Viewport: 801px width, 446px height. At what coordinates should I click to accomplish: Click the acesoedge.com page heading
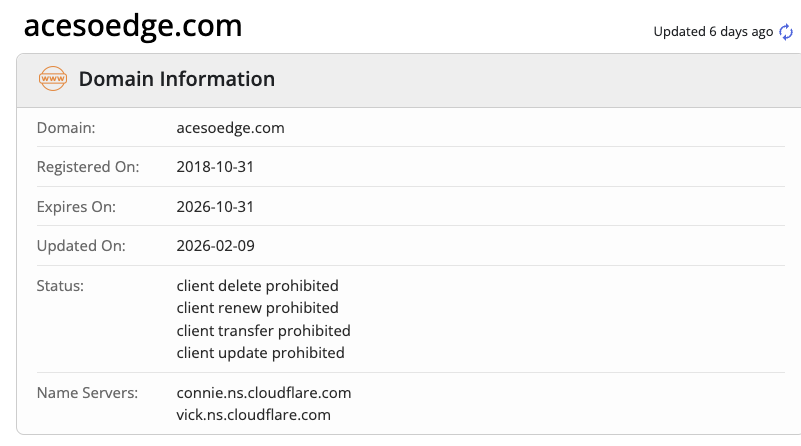tap(133, 25)
